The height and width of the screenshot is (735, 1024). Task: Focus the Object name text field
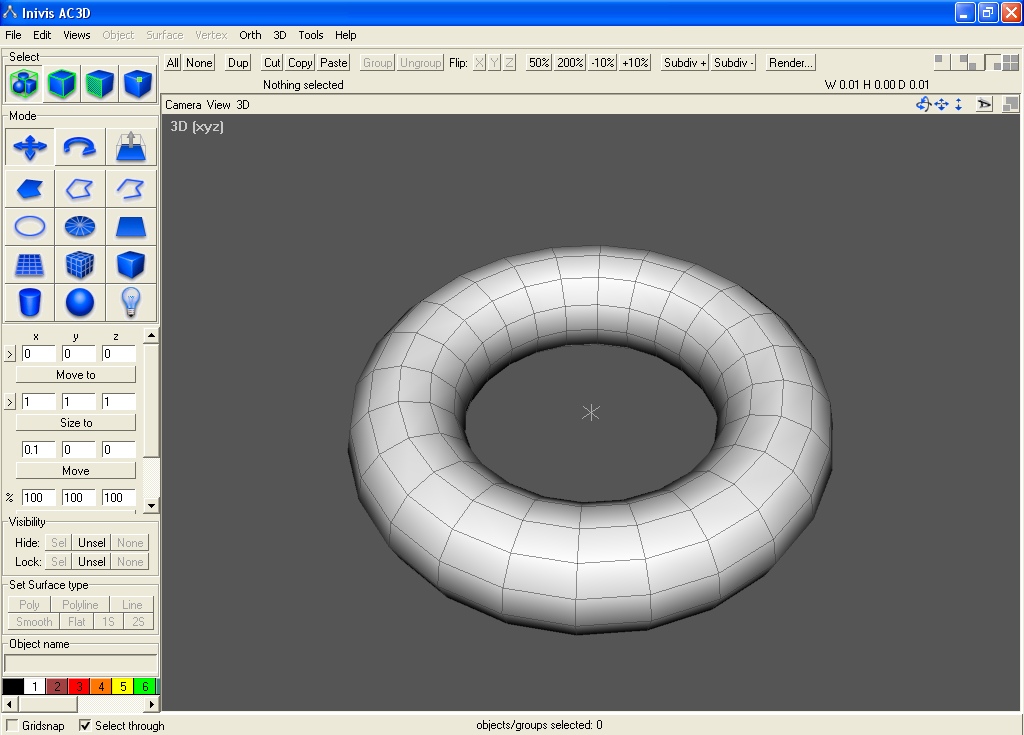point(81,663)
